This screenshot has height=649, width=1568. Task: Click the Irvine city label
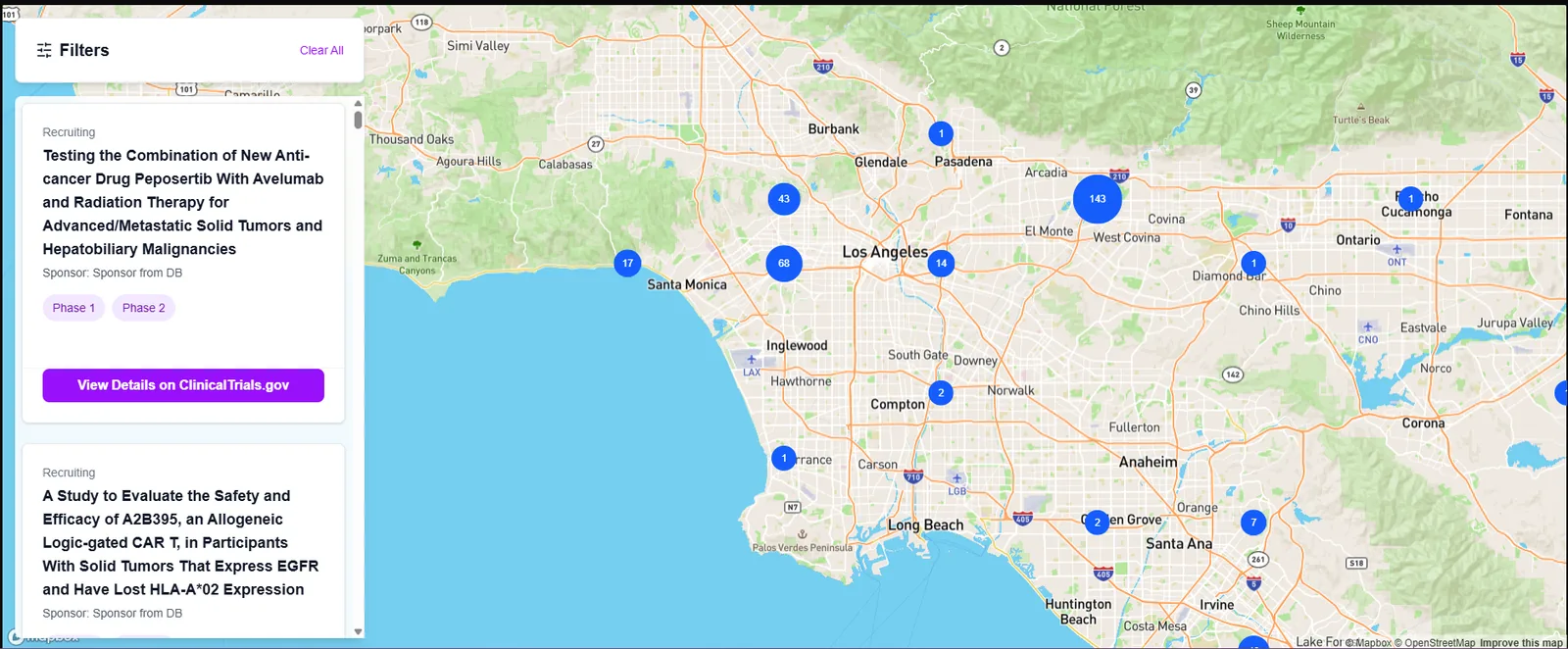tap(1217, 605)
